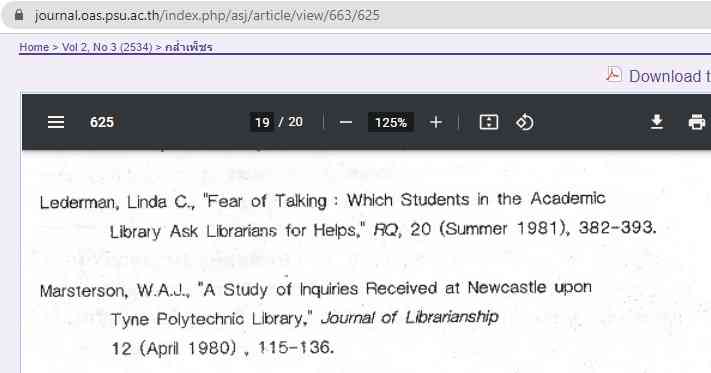
Task: Click the 125% zoom level field
Action: [390, 122]
